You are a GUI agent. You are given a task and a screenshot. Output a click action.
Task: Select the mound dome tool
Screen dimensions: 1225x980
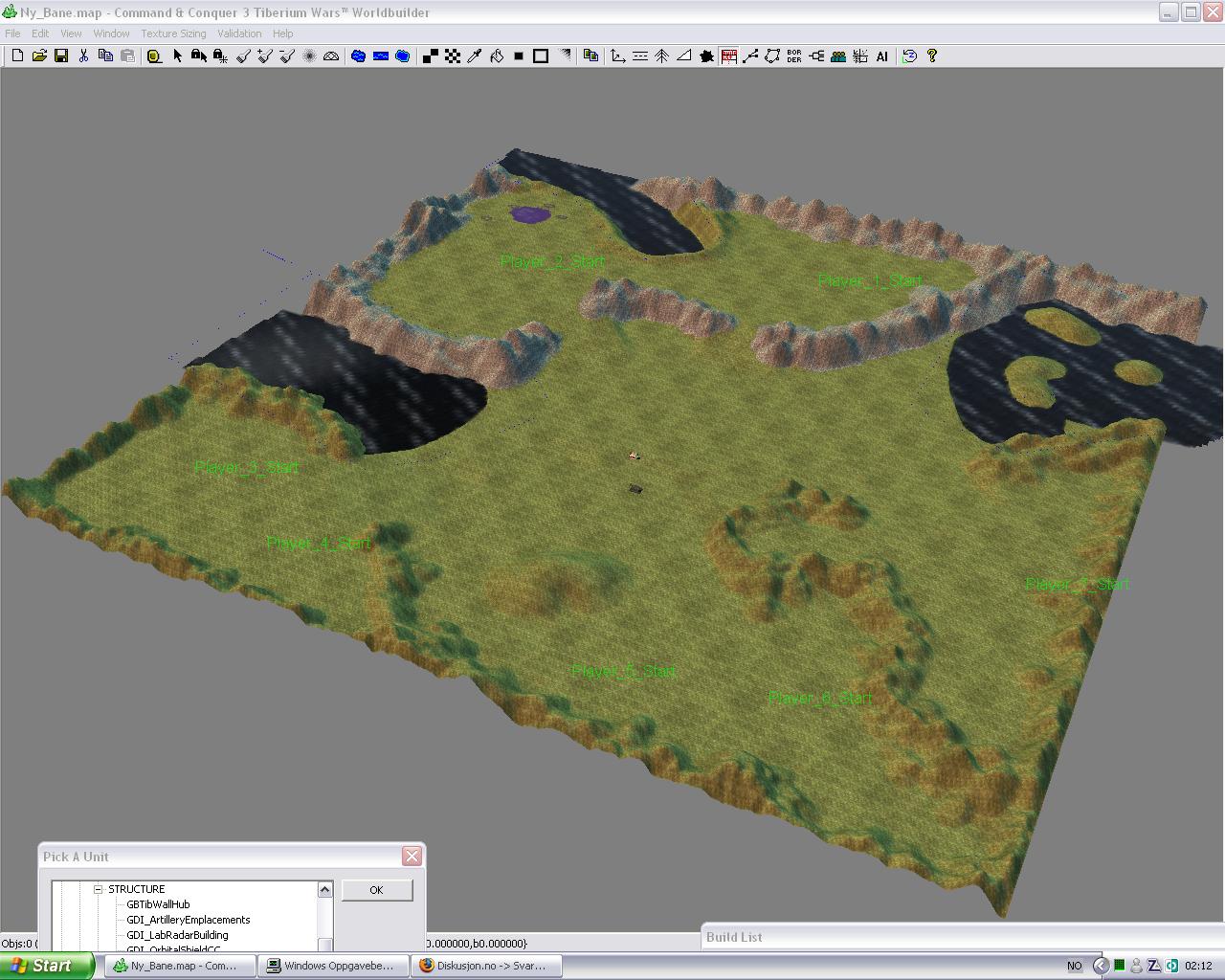pyautogui.click(x=331, y=56)
